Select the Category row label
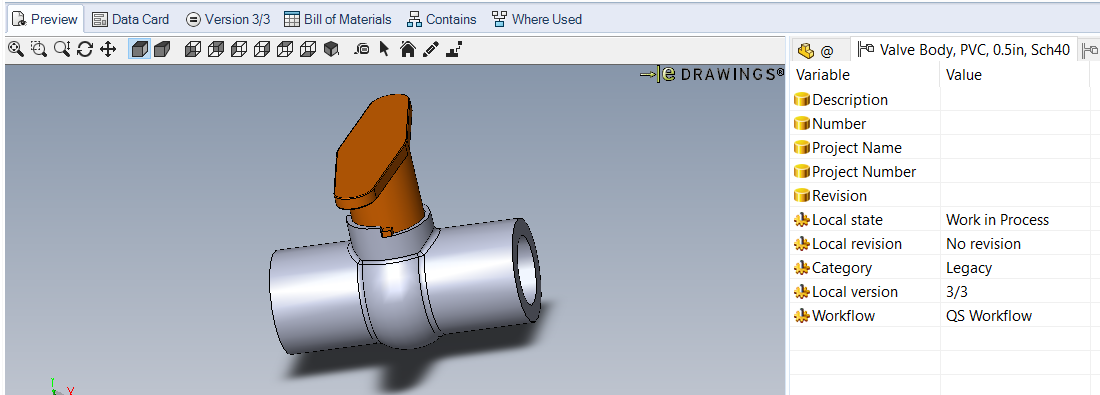1100x395 pixels. tap(842, 267)
